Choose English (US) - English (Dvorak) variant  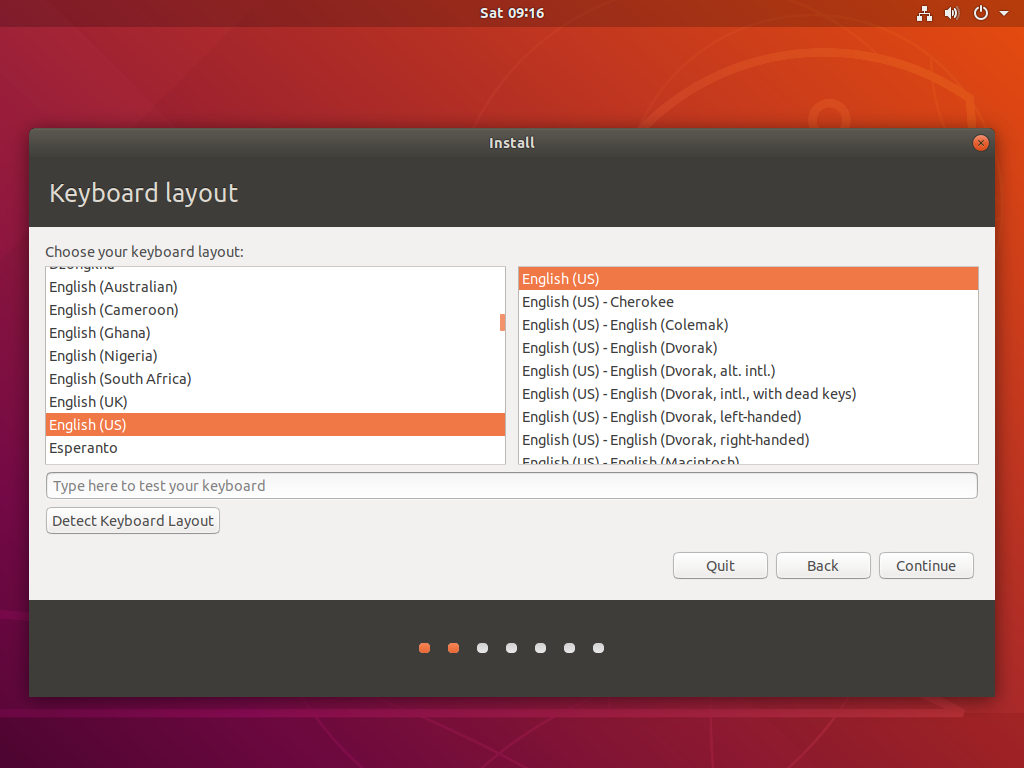tap(748, 347)
